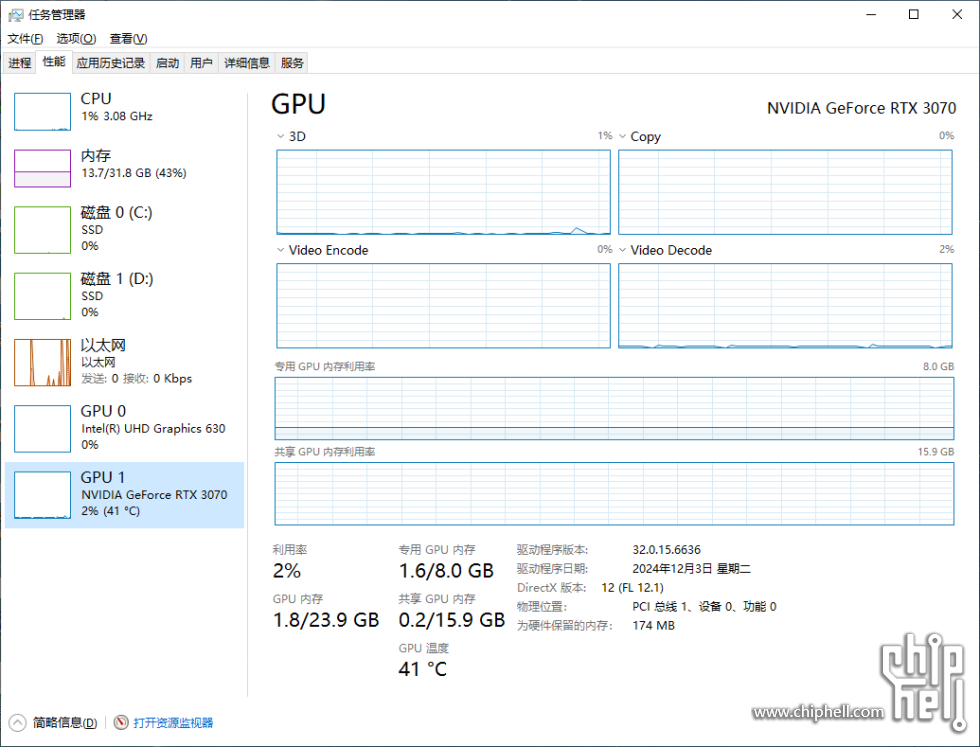Click the 13.7/31.8 GB (43%) value
This screenshot has width=980, height=747.
coord(134,173)
